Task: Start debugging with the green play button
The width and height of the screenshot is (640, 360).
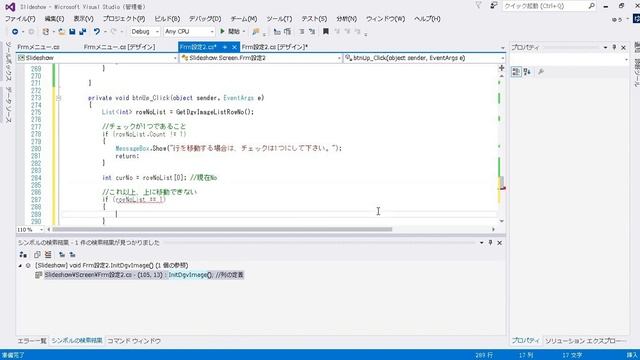Action: pyautogui.click(x=222, y=31)
